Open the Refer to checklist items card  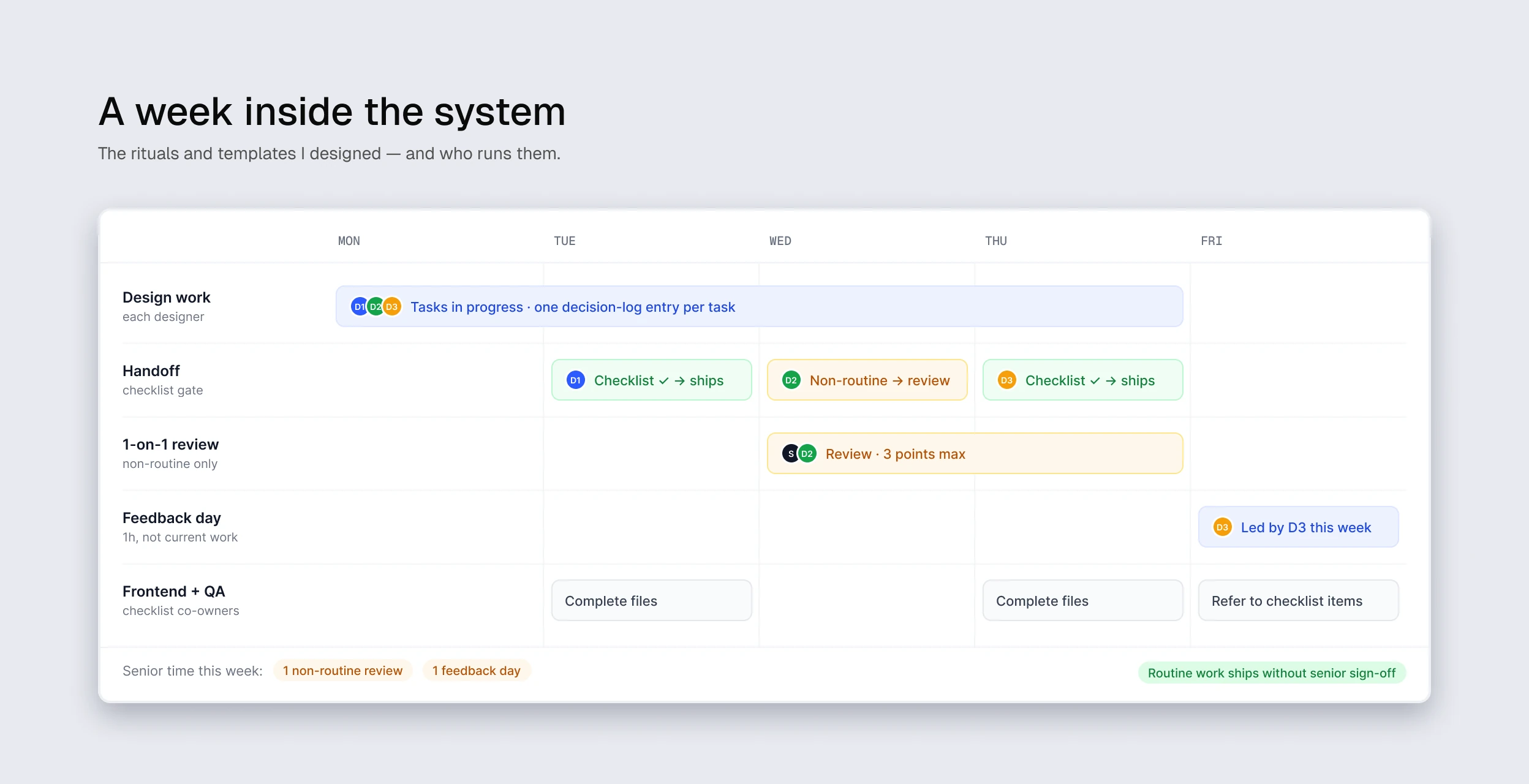[x=1298, y=600]
